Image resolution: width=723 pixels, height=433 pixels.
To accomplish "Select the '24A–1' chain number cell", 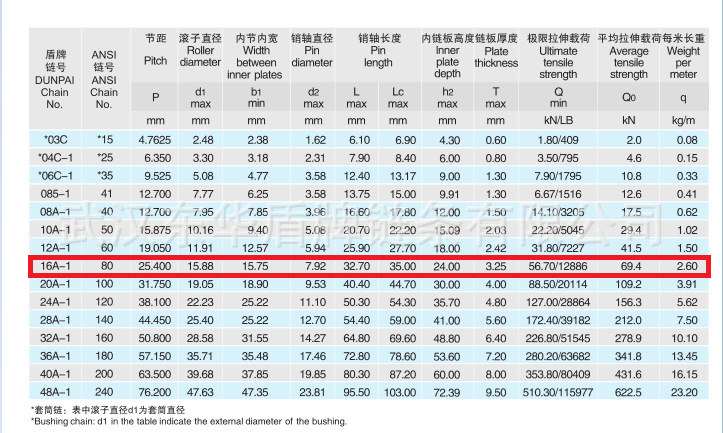I will [55, 302].
